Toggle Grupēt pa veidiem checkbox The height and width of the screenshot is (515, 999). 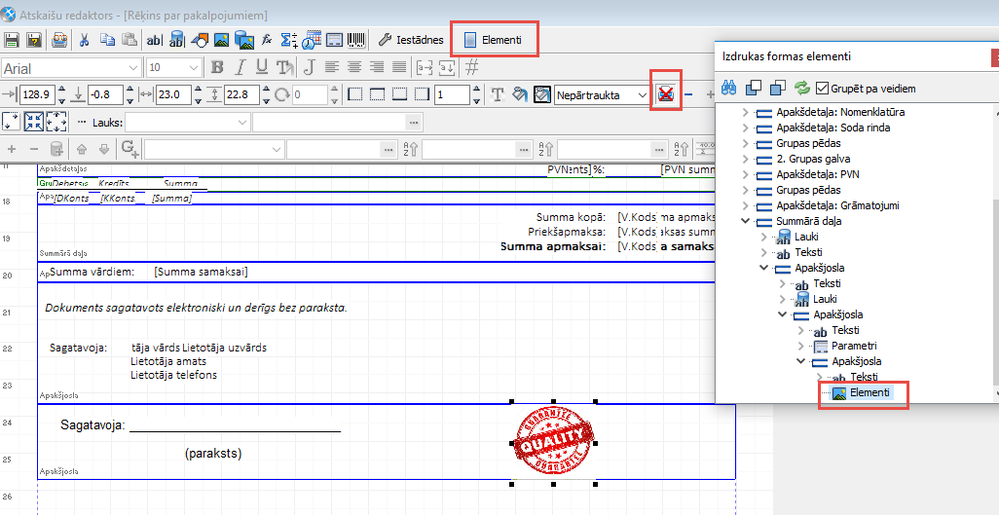[821, 88]
